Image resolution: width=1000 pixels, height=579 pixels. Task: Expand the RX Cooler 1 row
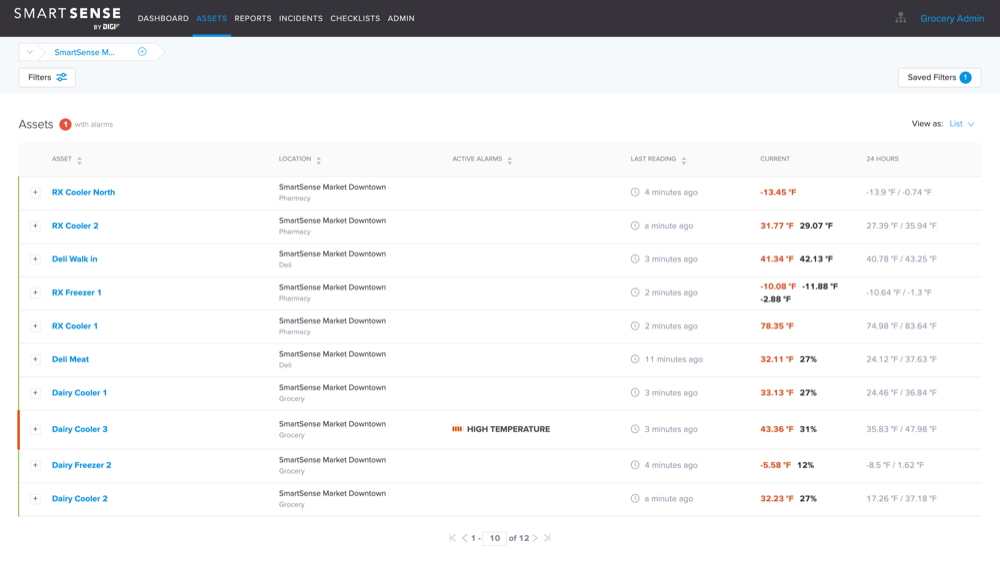point(35,326)
